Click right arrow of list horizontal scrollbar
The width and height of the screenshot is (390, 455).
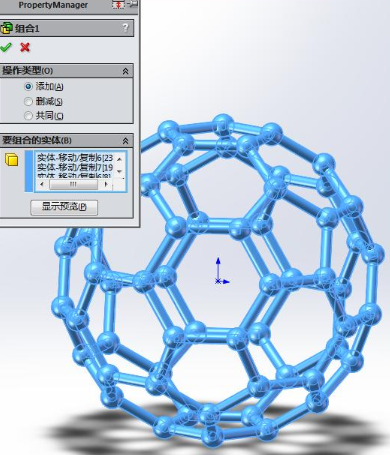pyautogui.click(x=106, y=184)
